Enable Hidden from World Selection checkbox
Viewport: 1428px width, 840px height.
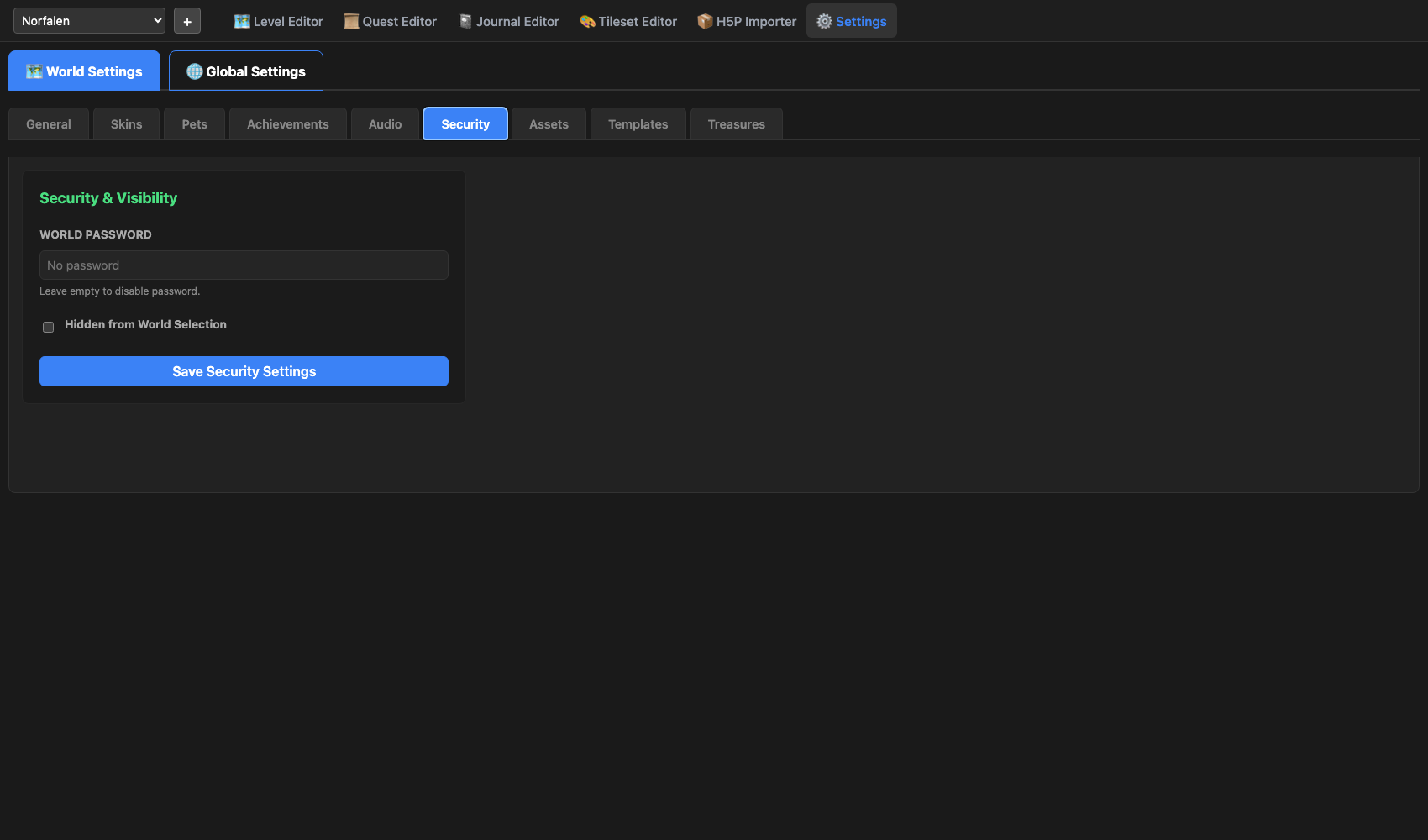point(48,327)
